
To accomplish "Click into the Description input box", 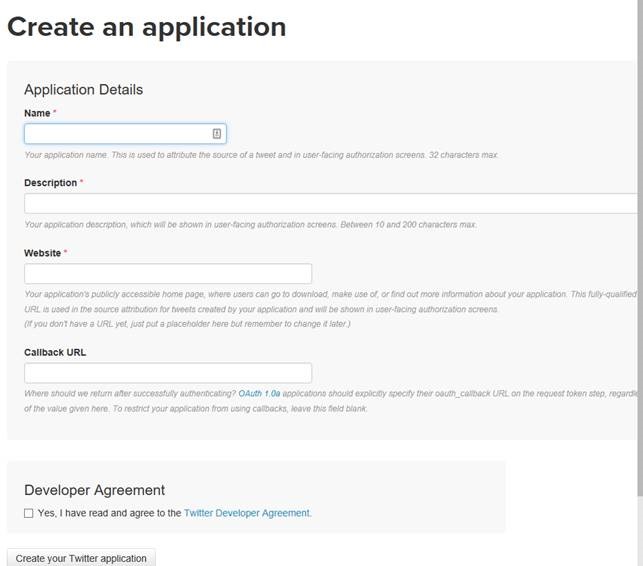I will point(330,204).
